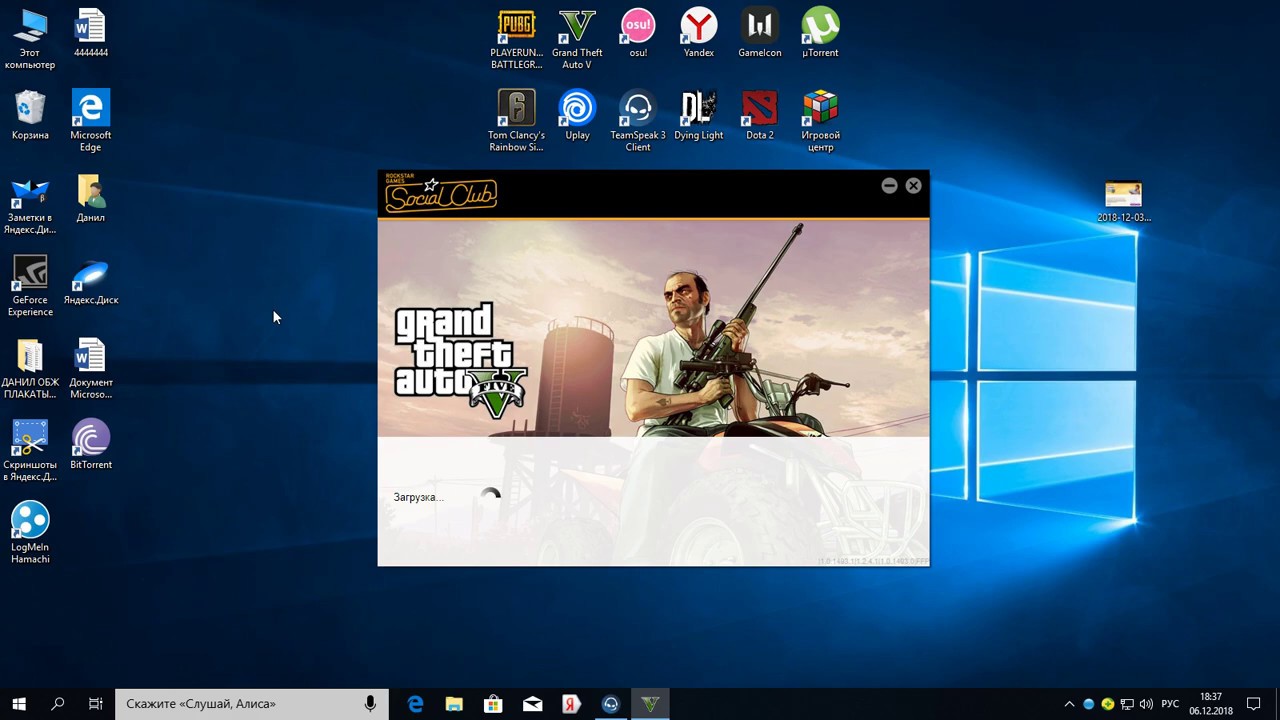The image size is (1280, 720).
Task: Select the Grand Theft Auto V desktop icon
Action: tap(577, 39)
